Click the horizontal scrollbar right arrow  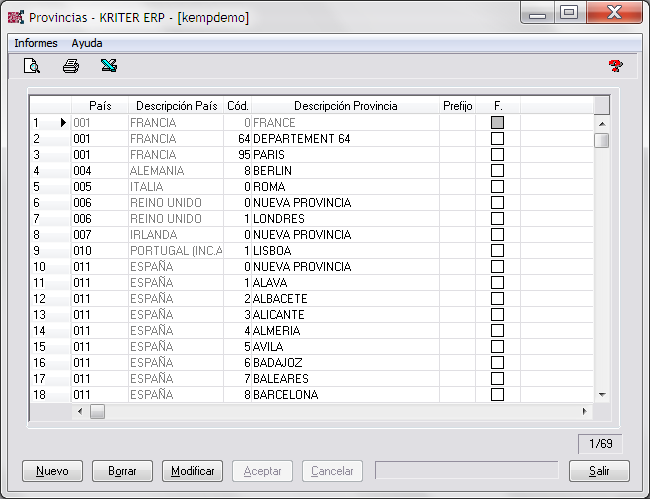[x=585, y=411]
